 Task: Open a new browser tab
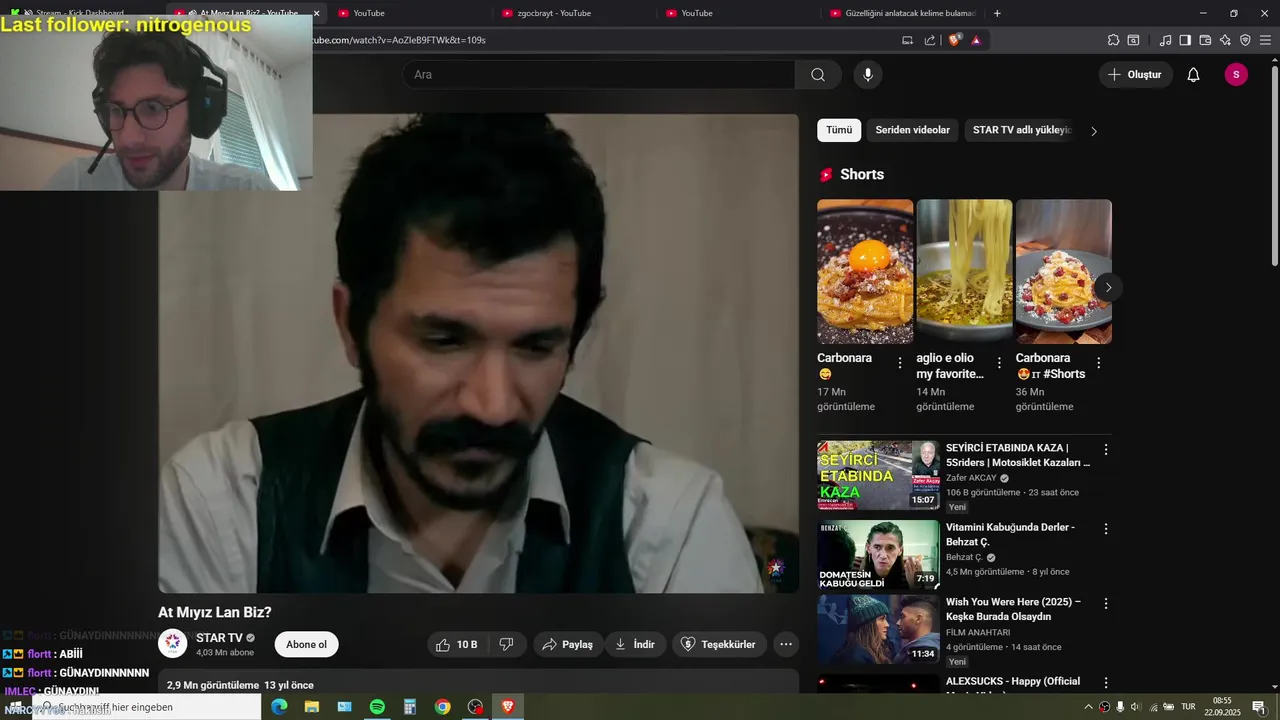click(x=997, y=13)
